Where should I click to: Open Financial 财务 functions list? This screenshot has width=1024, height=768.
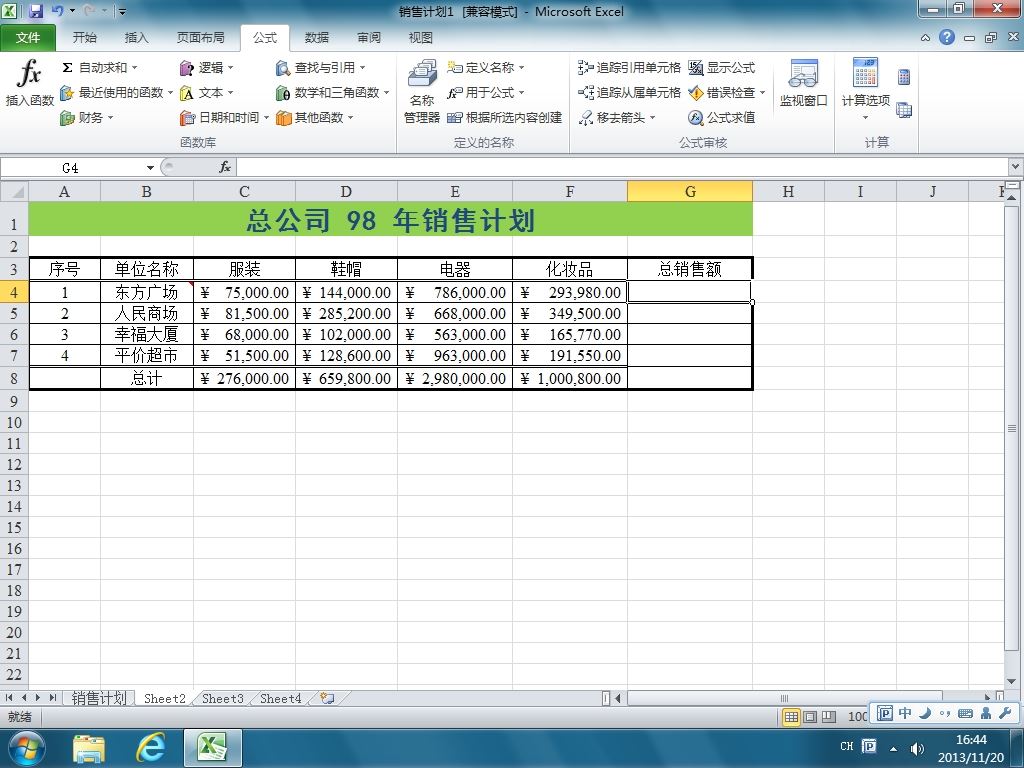[x=86, y=118]
